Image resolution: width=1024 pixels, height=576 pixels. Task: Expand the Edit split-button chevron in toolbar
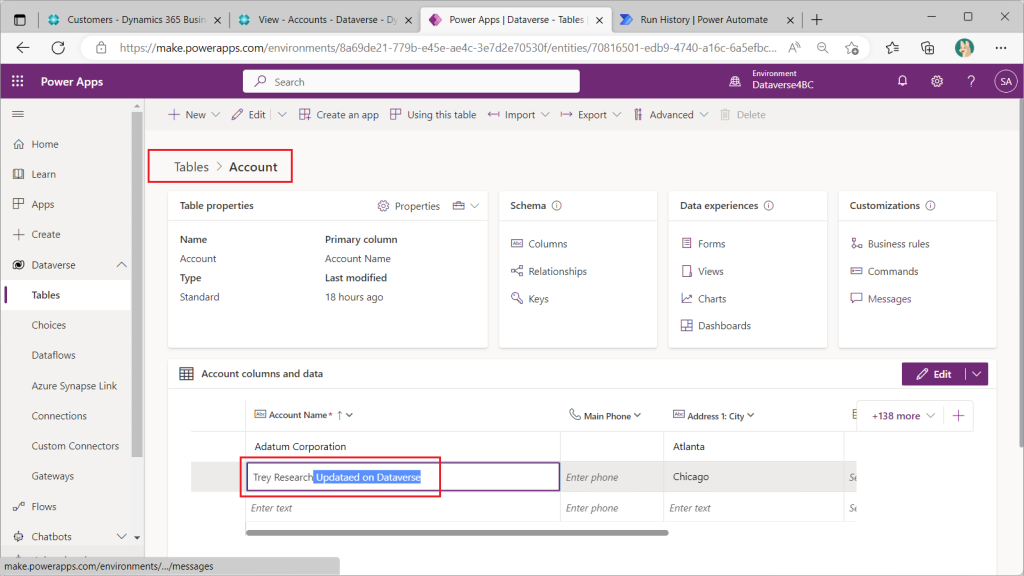click(x=282, y=115)
